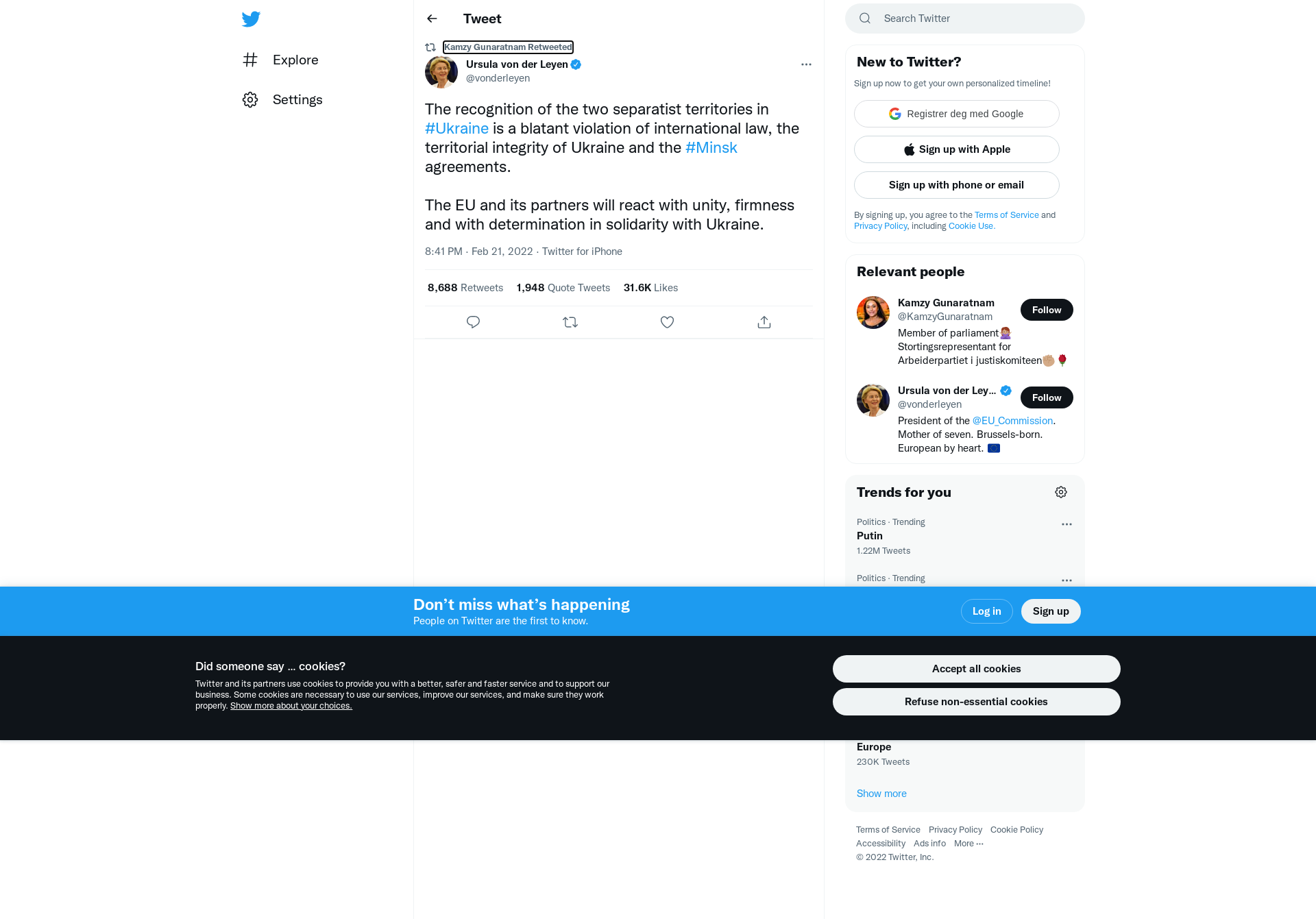The image size is (1316, 919).
Task: Open Trends settings gear icon
Action: (1061, 492)
